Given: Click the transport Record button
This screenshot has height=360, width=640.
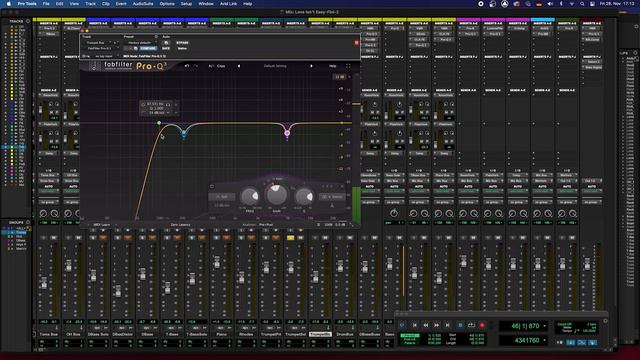Looking at the screenshot, I should coord(482,325).
